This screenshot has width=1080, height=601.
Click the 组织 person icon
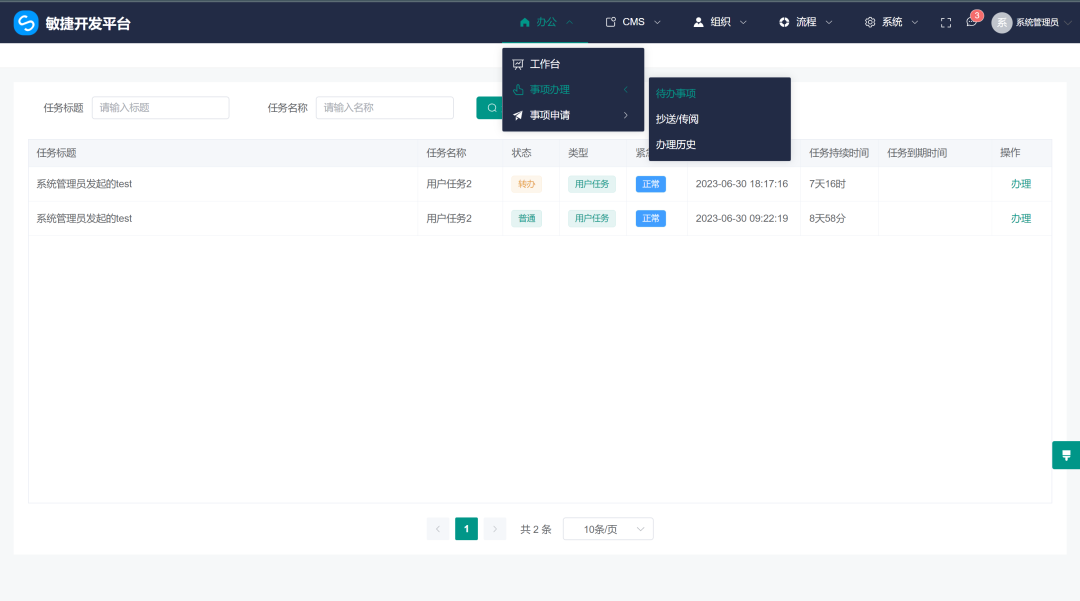[698, 21]
